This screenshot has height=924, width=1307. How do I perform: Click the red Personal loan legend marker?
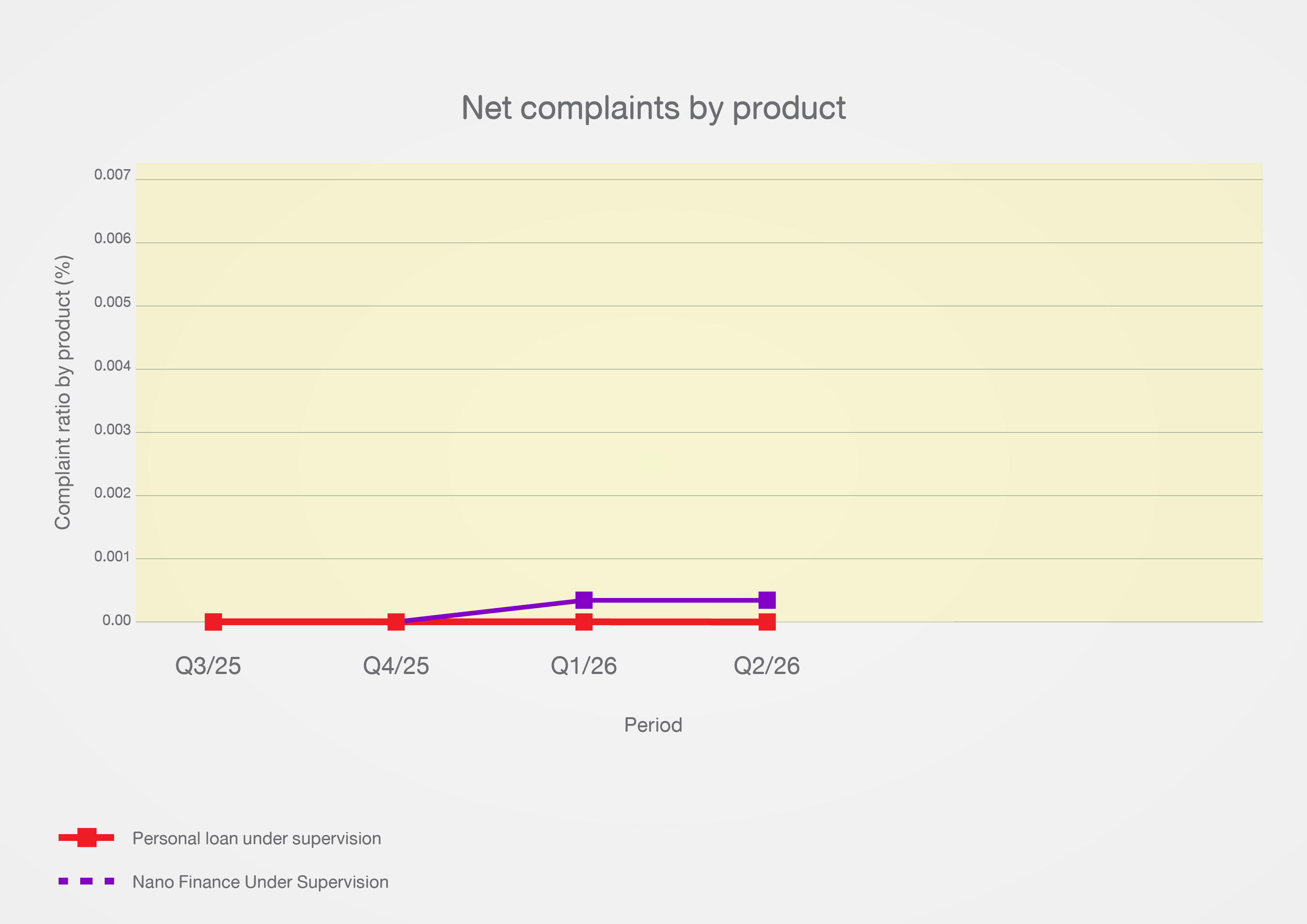(x=86, y=838)
